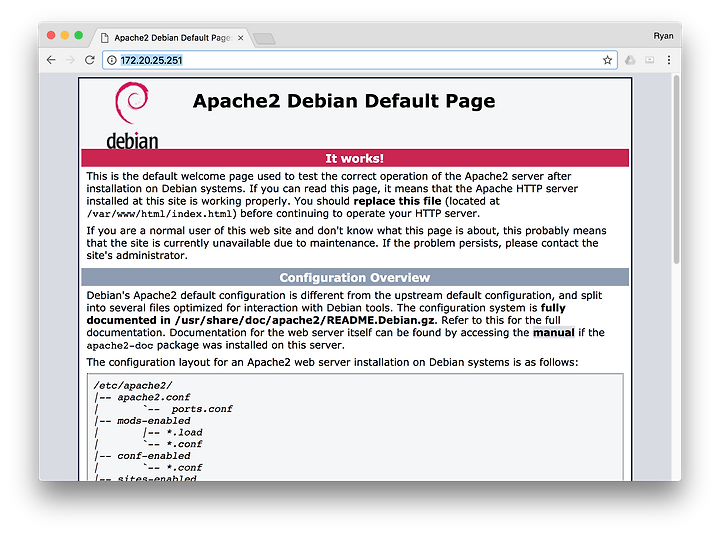Open the site information icon in the address bar
The image size is (720, 536).
point(112,60)
